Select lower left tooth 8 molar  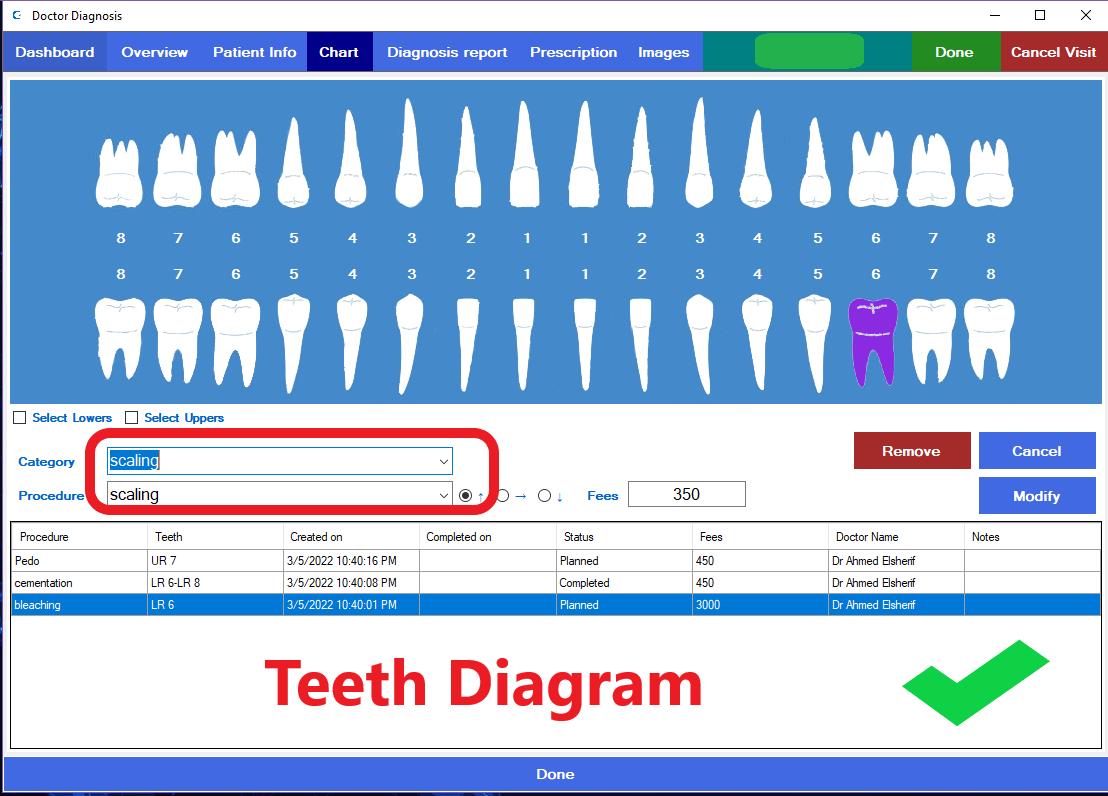click(x=989, y=339)
